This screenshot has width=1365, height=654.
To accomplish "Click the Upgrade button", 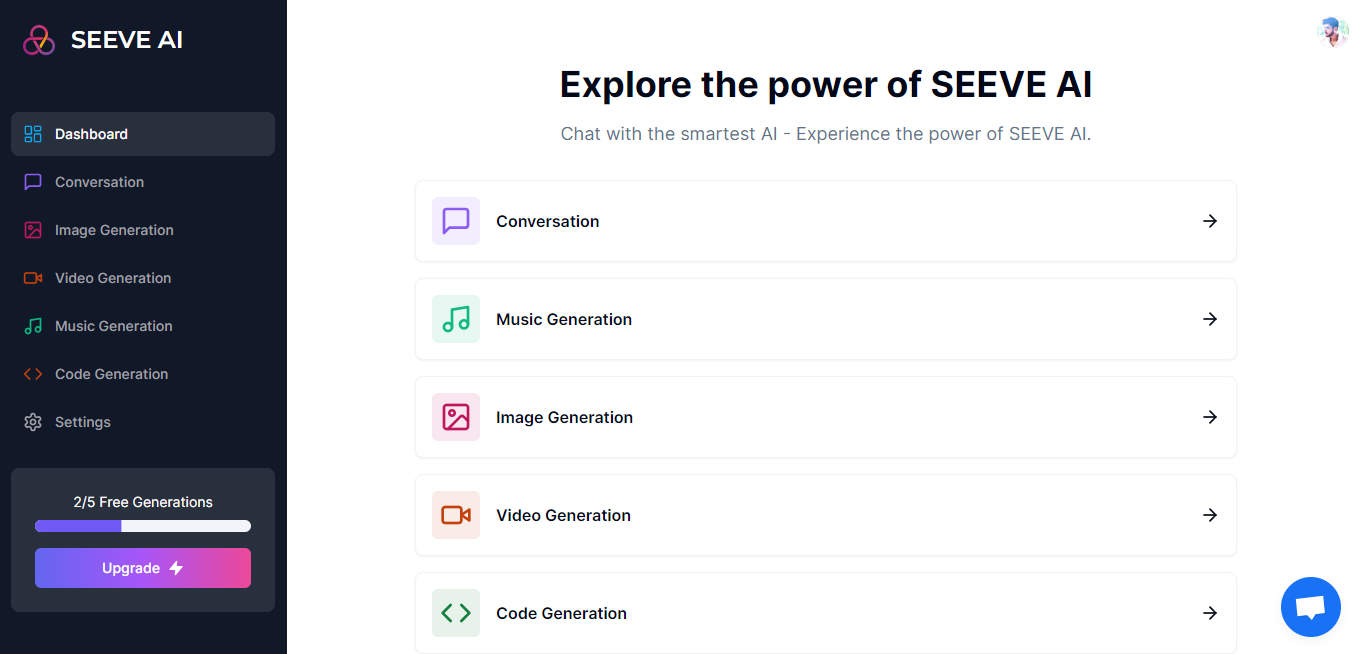I will (142, 567).
